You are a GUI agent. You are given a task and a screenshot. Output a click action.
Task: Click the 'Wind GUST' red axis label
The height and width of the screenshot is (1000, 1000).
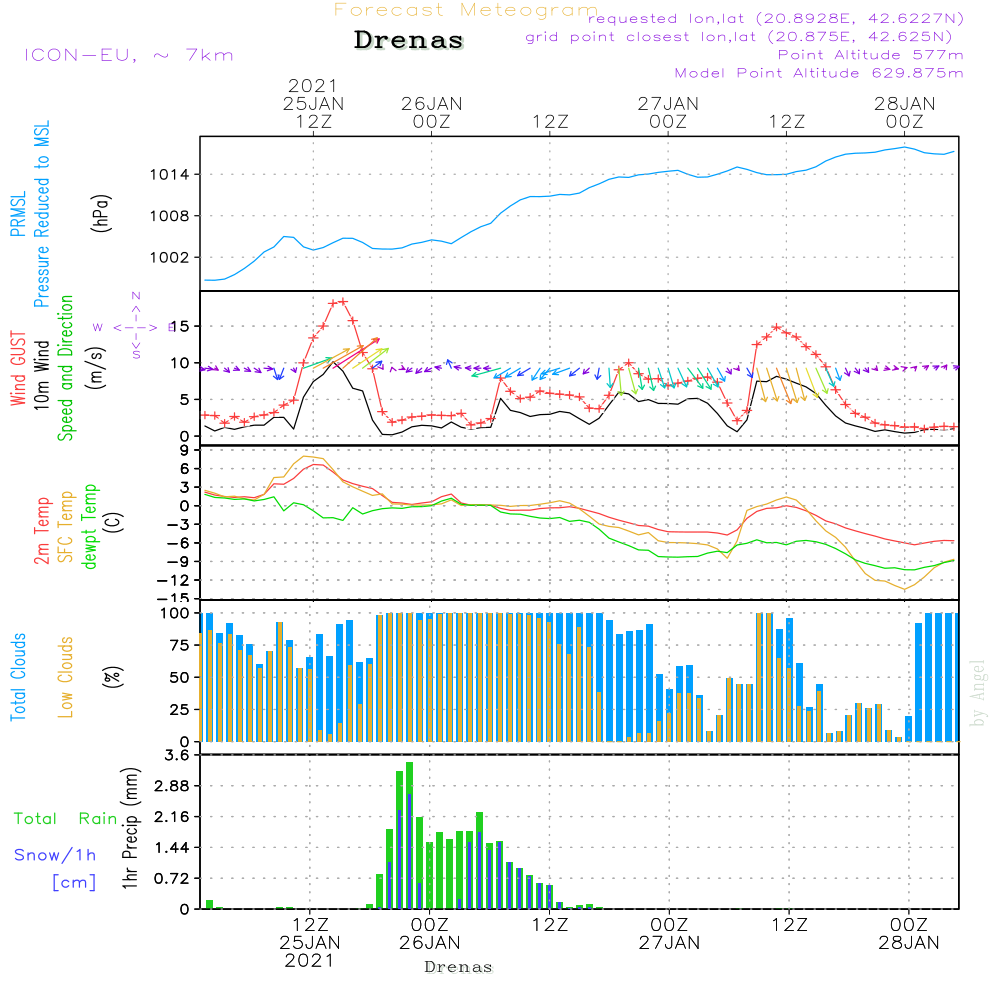click(18, 368)
